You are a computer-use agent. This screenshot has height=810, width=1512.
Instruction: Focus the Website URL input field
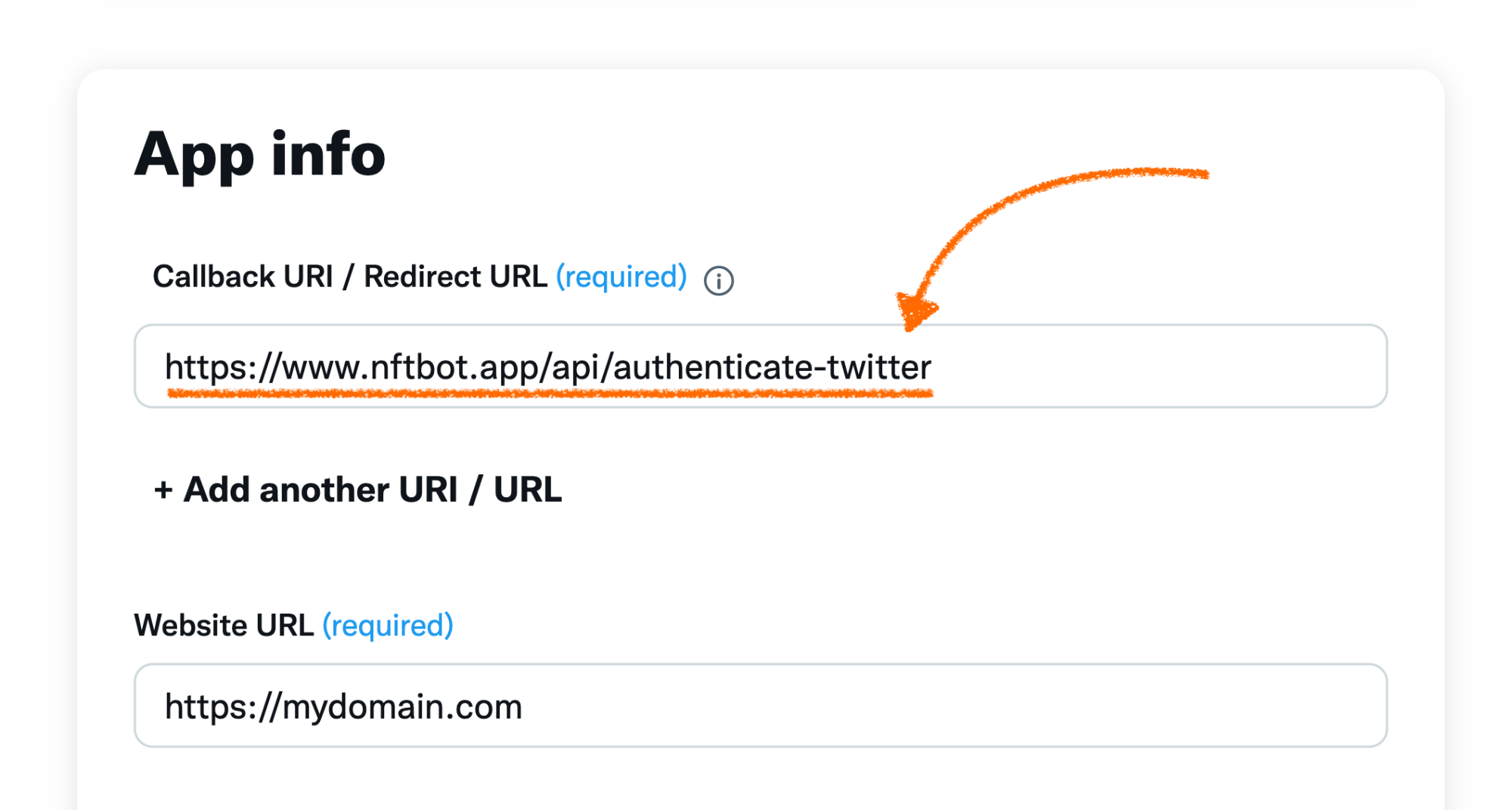click(x=761, y=706)
